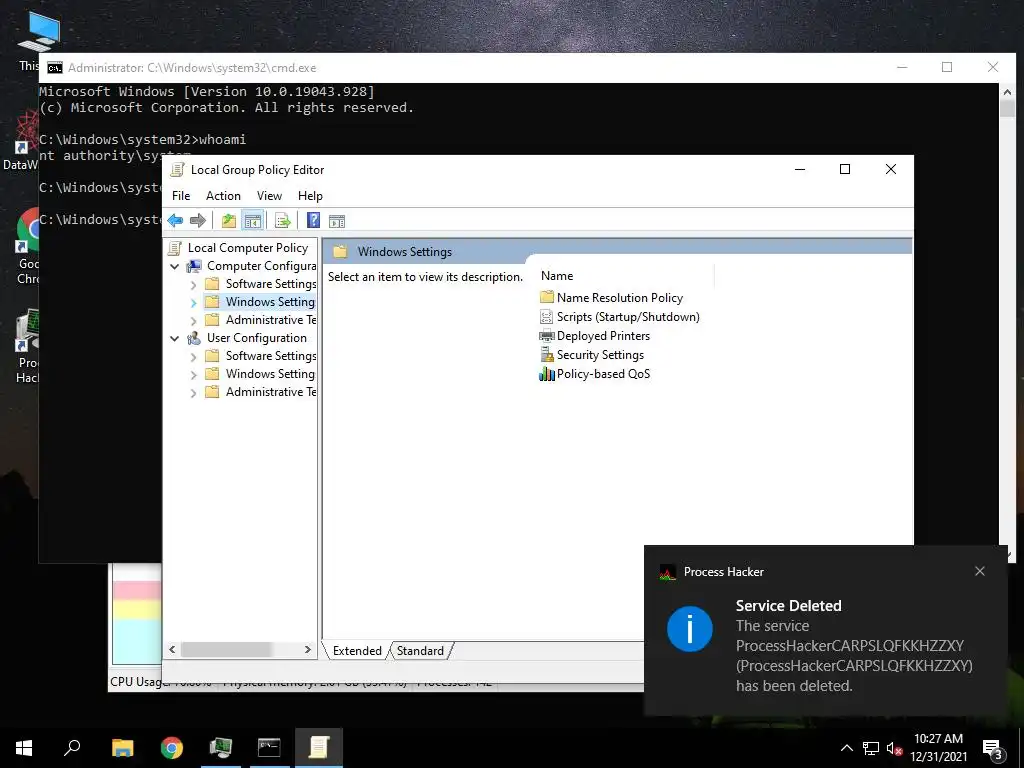The height and width of the screenshot is (768, 1024).
Task: Click the tree pane horizontal scrollbar thumb
Action: point(226,649)
